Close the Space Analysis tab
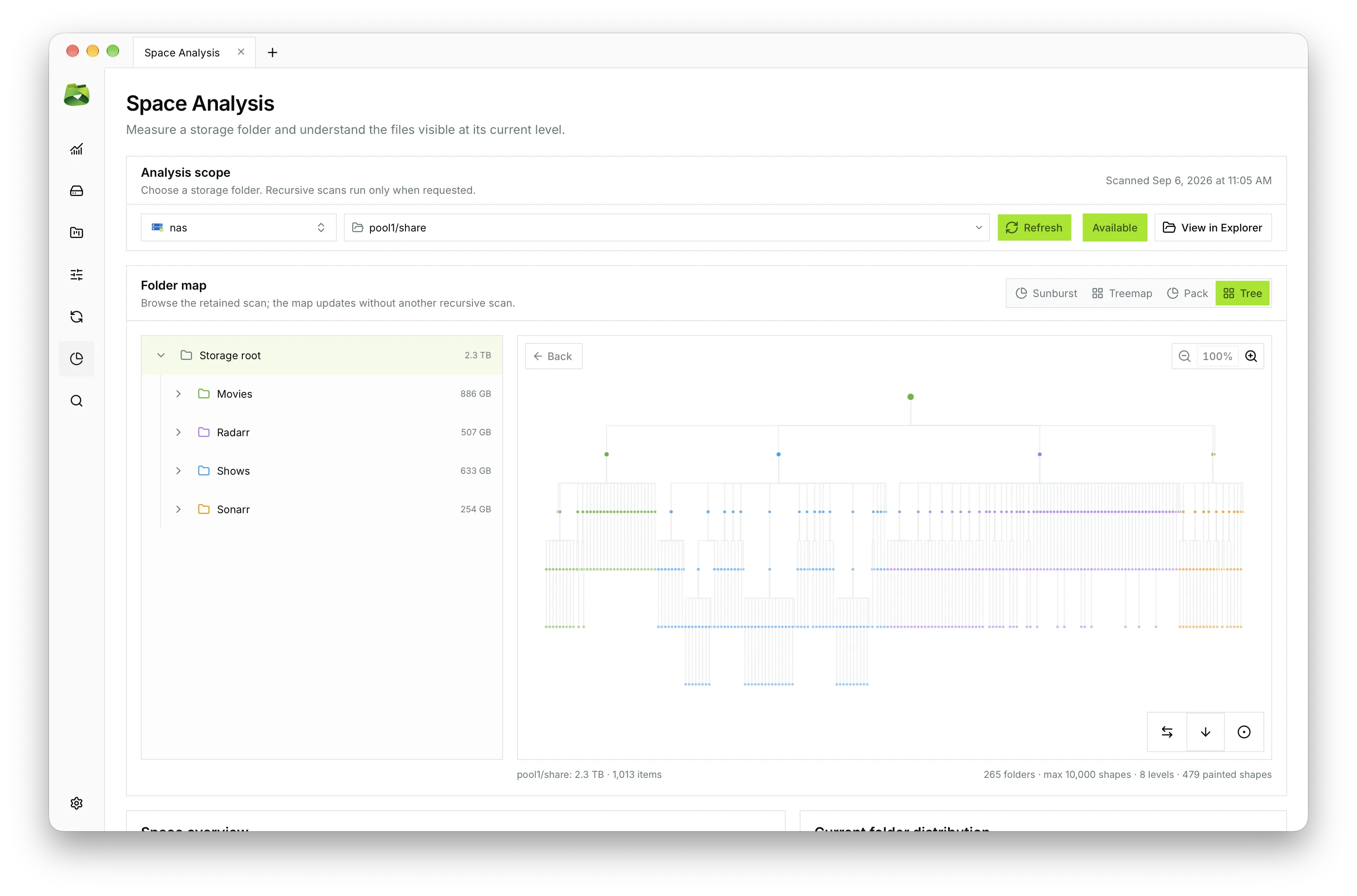This screenshot has width=1357, height=896. pyautogui.click(x=241, y=52)
